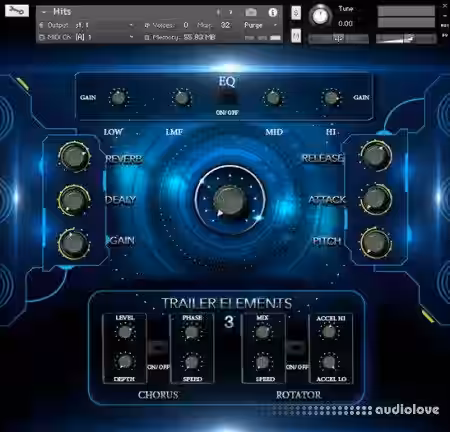
Task: Click the MID band label
Action: pos(274,132)
